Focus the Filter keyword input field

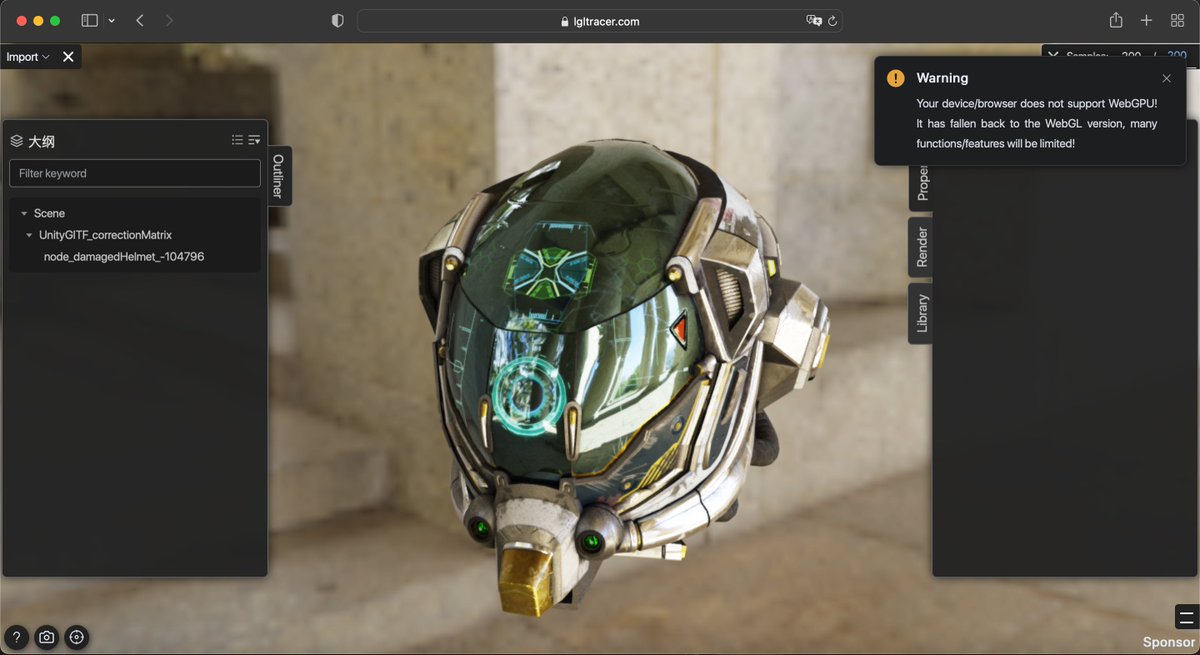pos(135,173)
